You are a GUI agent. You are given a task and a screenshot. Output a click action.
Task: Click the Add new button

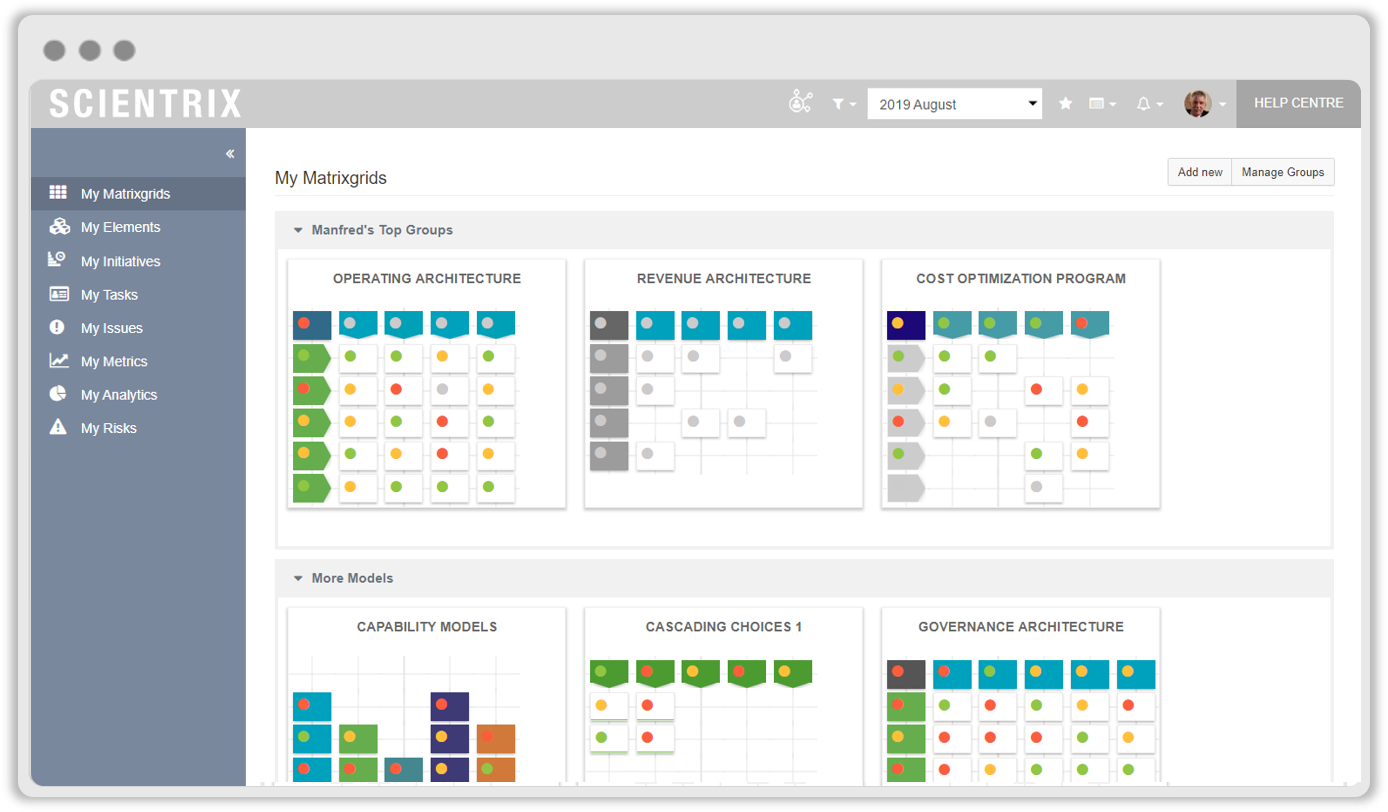(x=1200, y=172)
